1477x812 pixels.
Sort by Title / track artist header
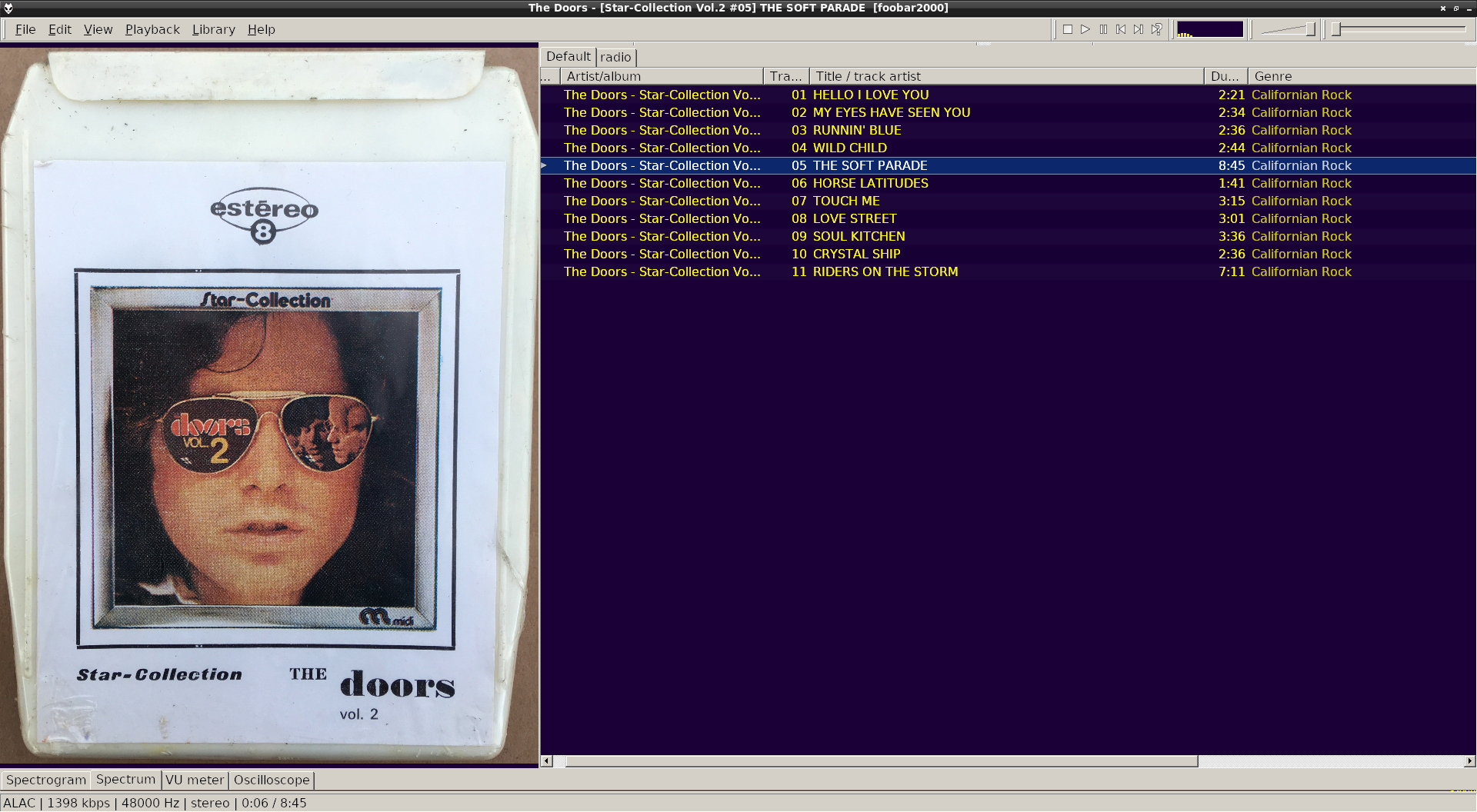pyautogui.click(x=1006, y=76)
